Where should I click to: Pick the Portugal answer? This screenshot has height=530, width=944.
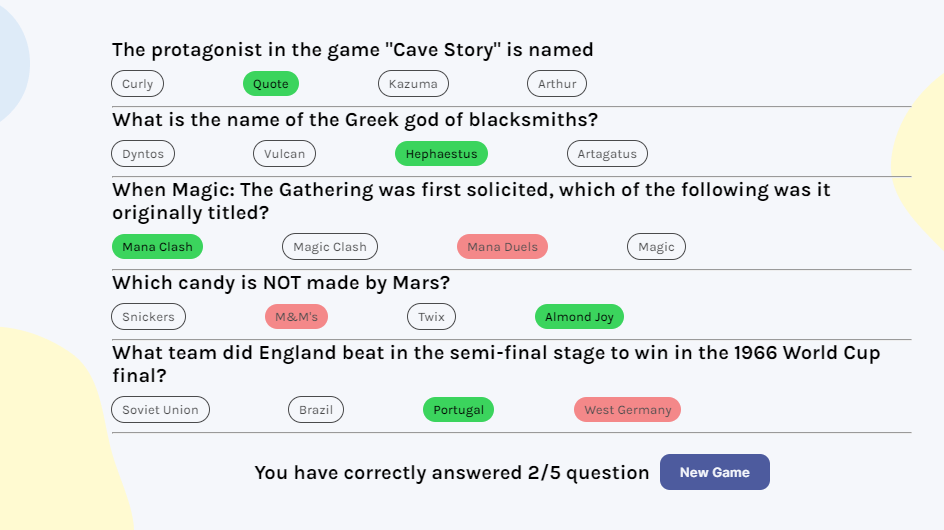[458, 410]
